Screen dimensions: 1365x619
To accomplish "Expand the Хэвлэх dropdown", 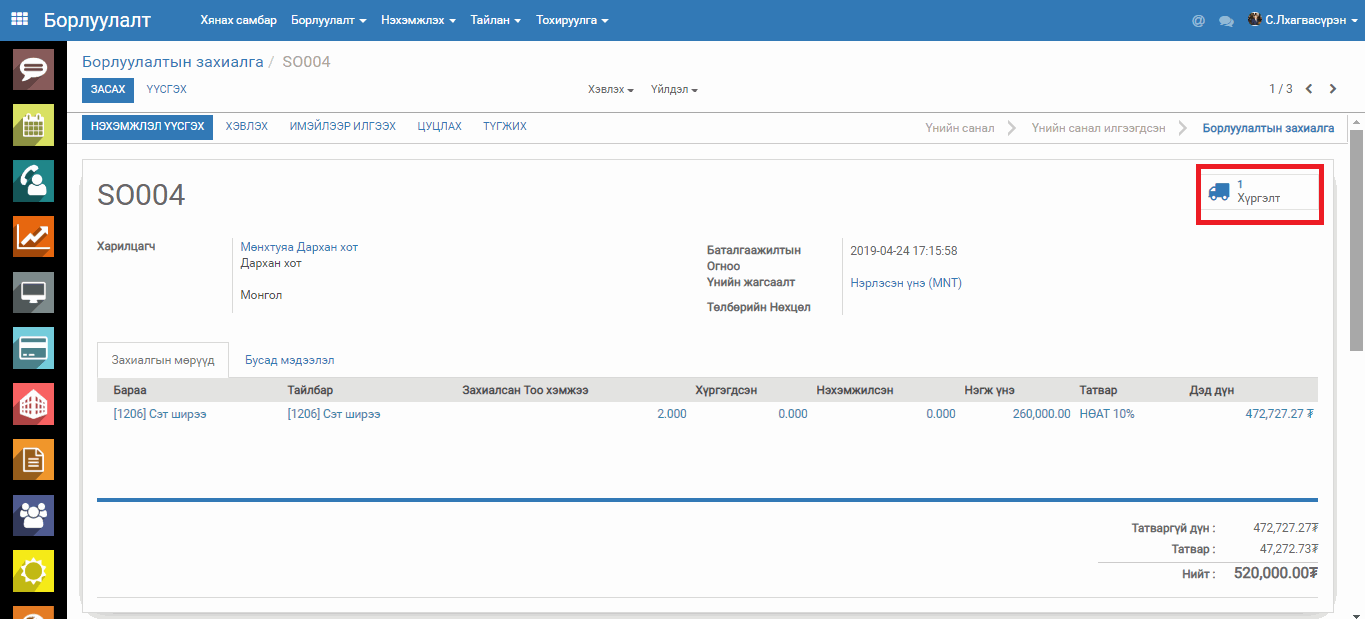I will tap(611, 90).
